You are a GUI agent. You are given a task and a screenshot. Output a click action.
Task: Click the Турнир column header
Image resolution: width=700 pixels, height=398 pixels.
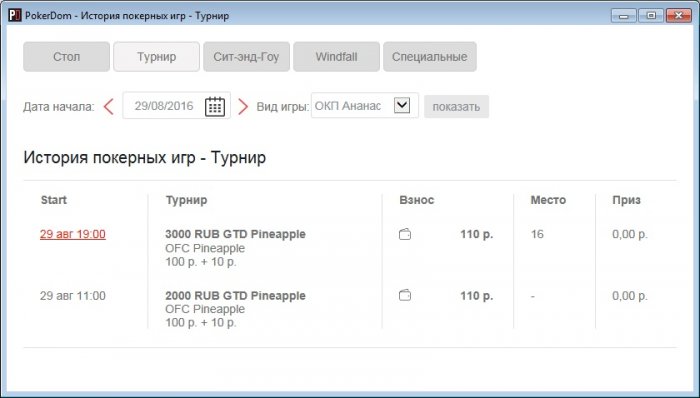tap(186, 200)
